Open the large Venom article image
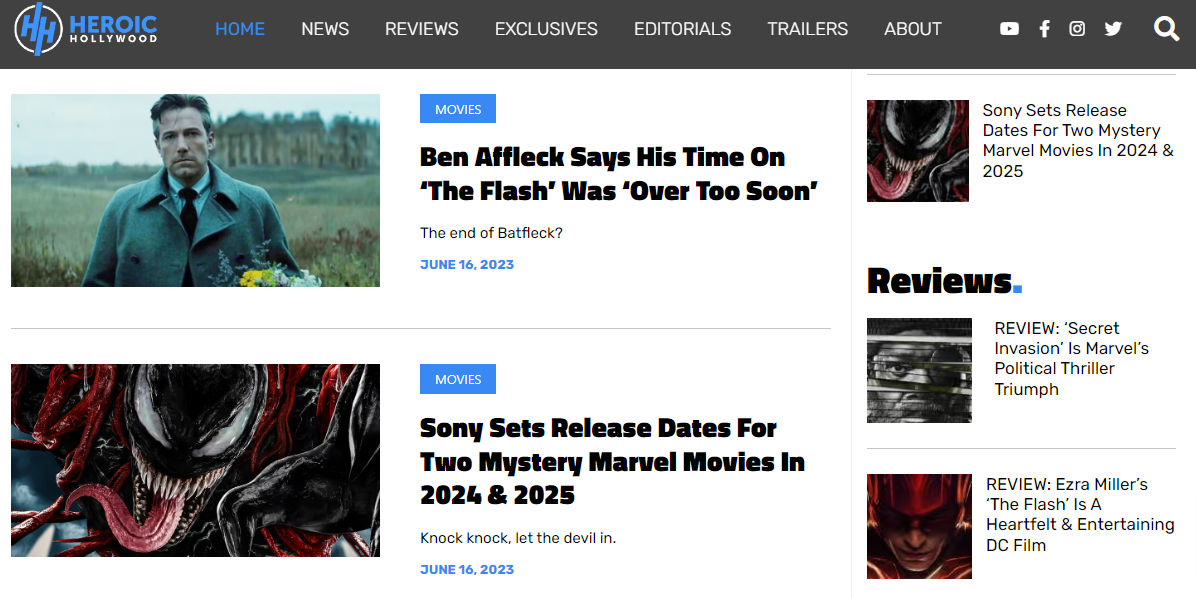The image size is (1196, 598). click(x=195, y=461)
